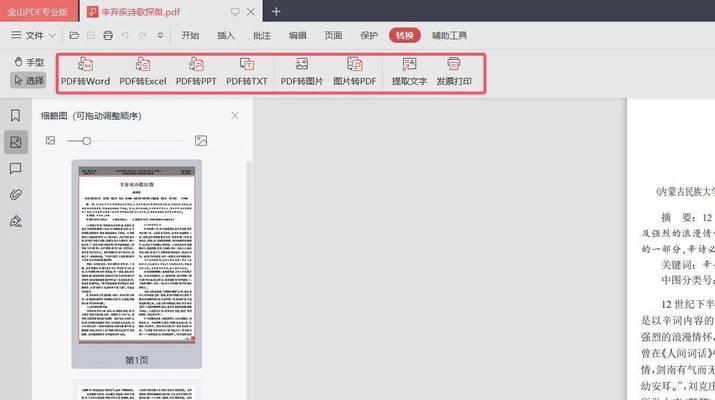Expand the chevron beside 文件
This screenshot has width=715, height=400.
[52, 36]
